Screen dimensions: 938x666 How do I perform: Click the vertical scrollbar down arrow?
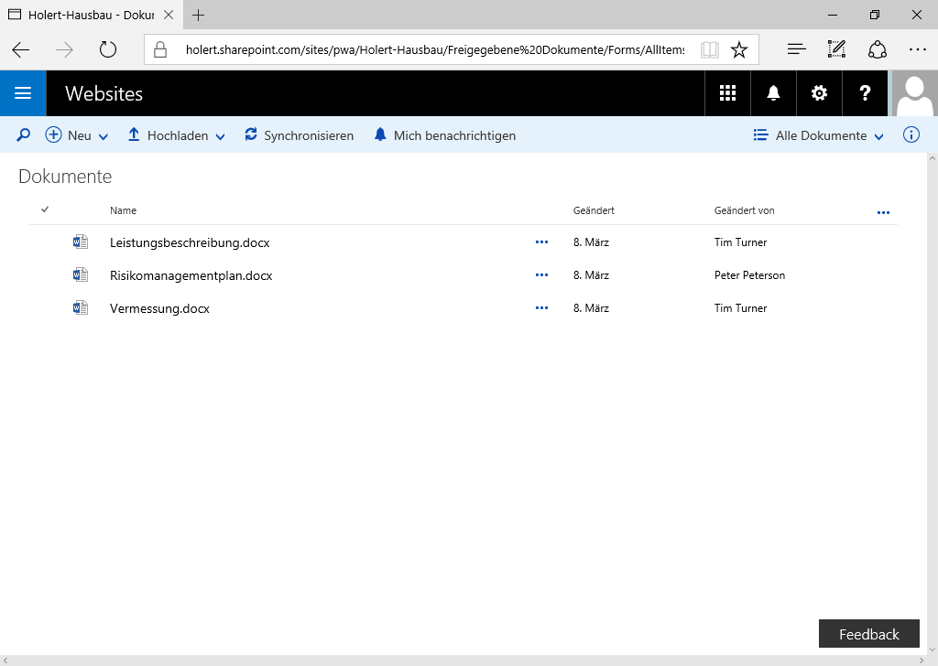pyautogui.click(x=932, y=649)
